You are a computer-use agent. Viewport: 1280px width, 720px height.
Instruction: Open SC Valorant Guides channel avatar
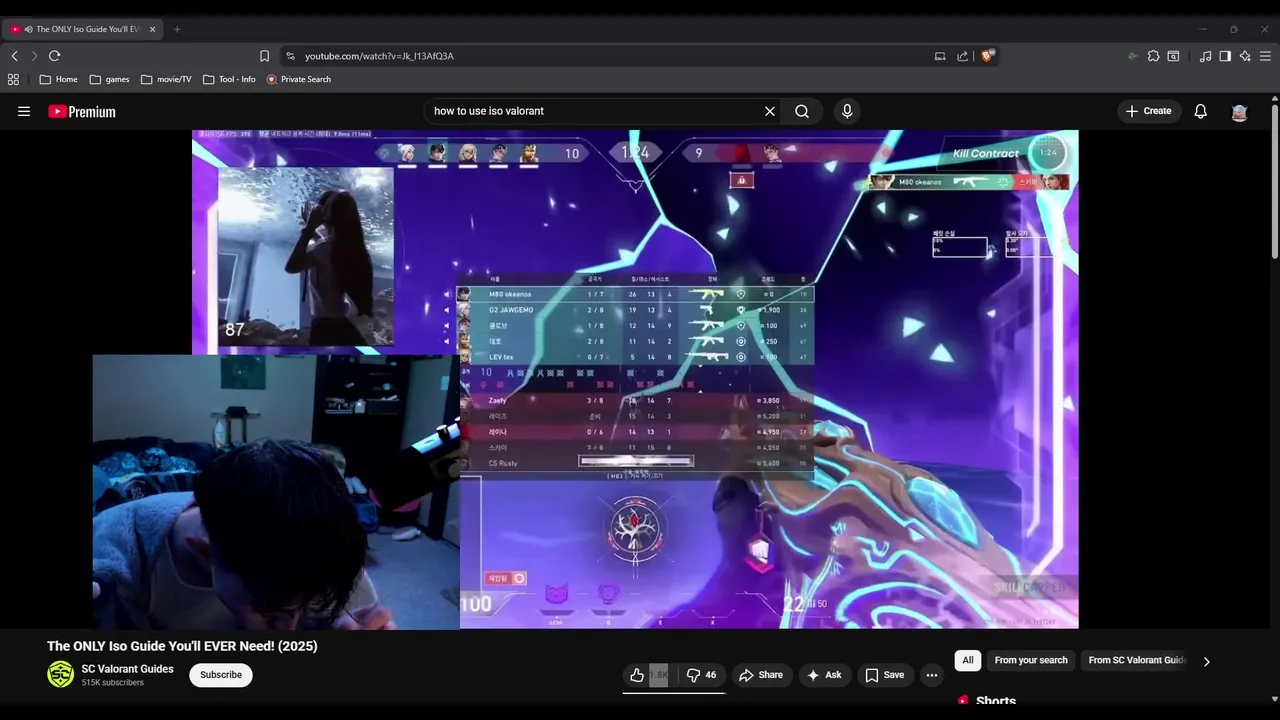[x=61, y=674]
